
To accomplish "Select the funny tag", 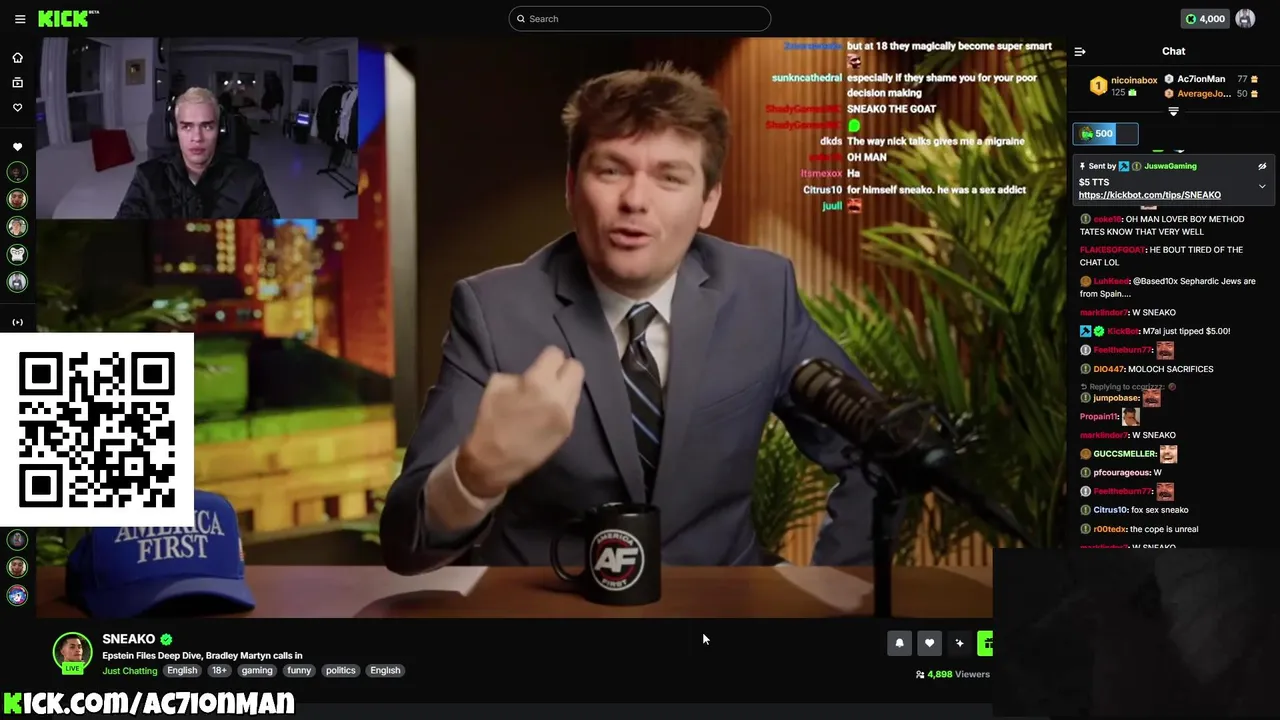I will (299, 670).
